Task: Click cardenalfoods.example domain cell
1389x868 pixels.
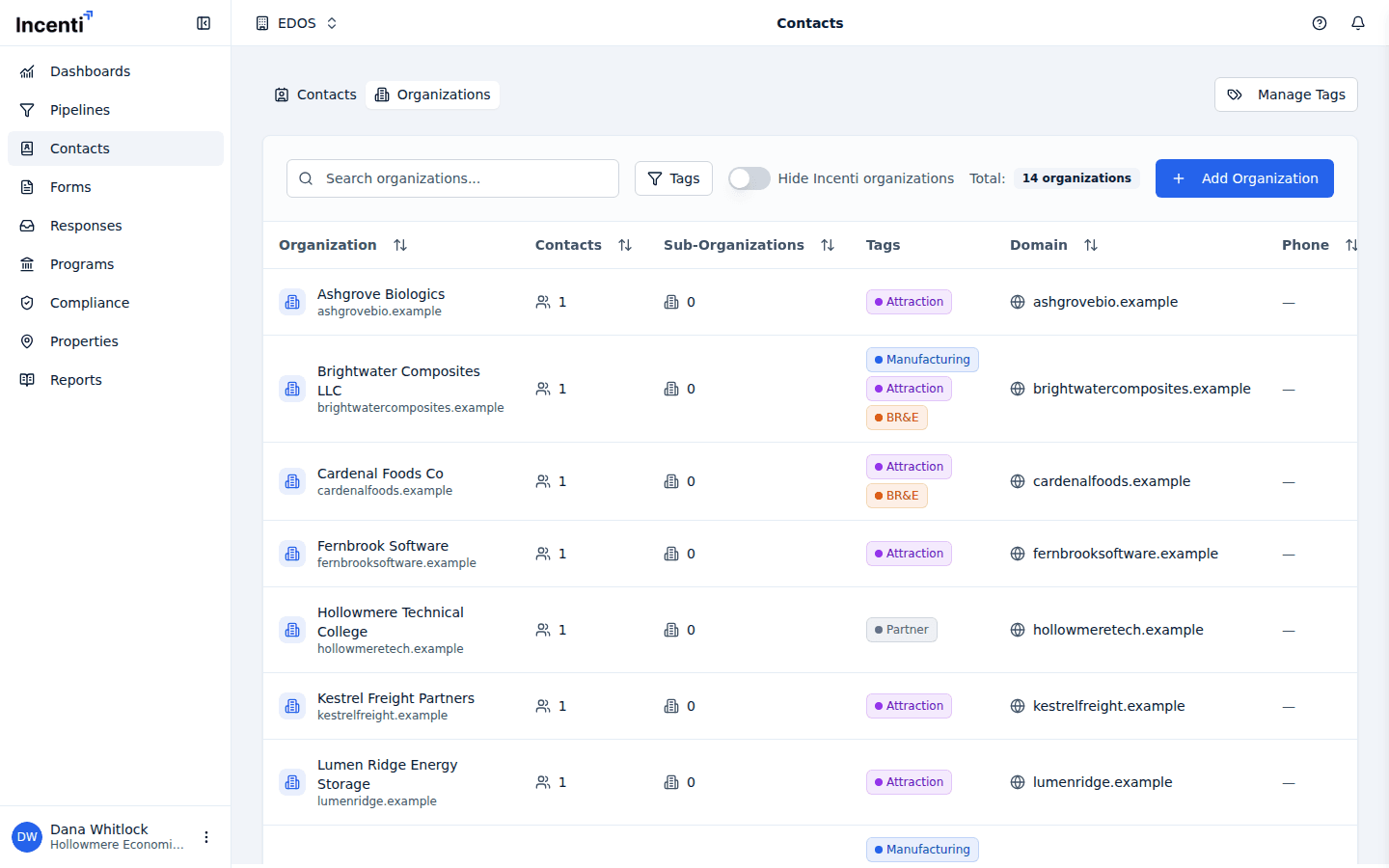Action: click(x=1101, y=481)
